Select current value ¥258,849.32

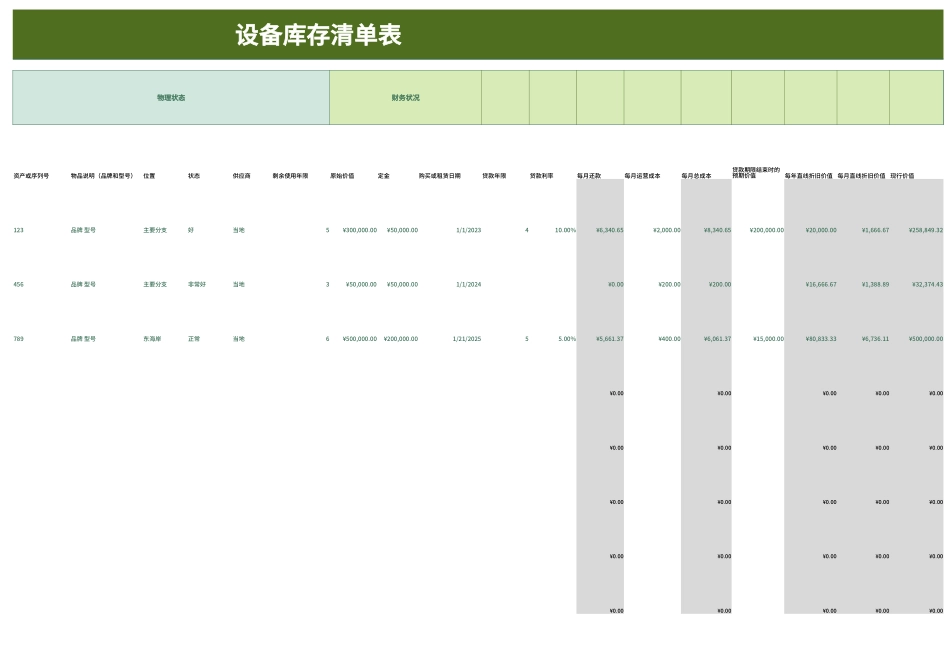tap(926, 230)
